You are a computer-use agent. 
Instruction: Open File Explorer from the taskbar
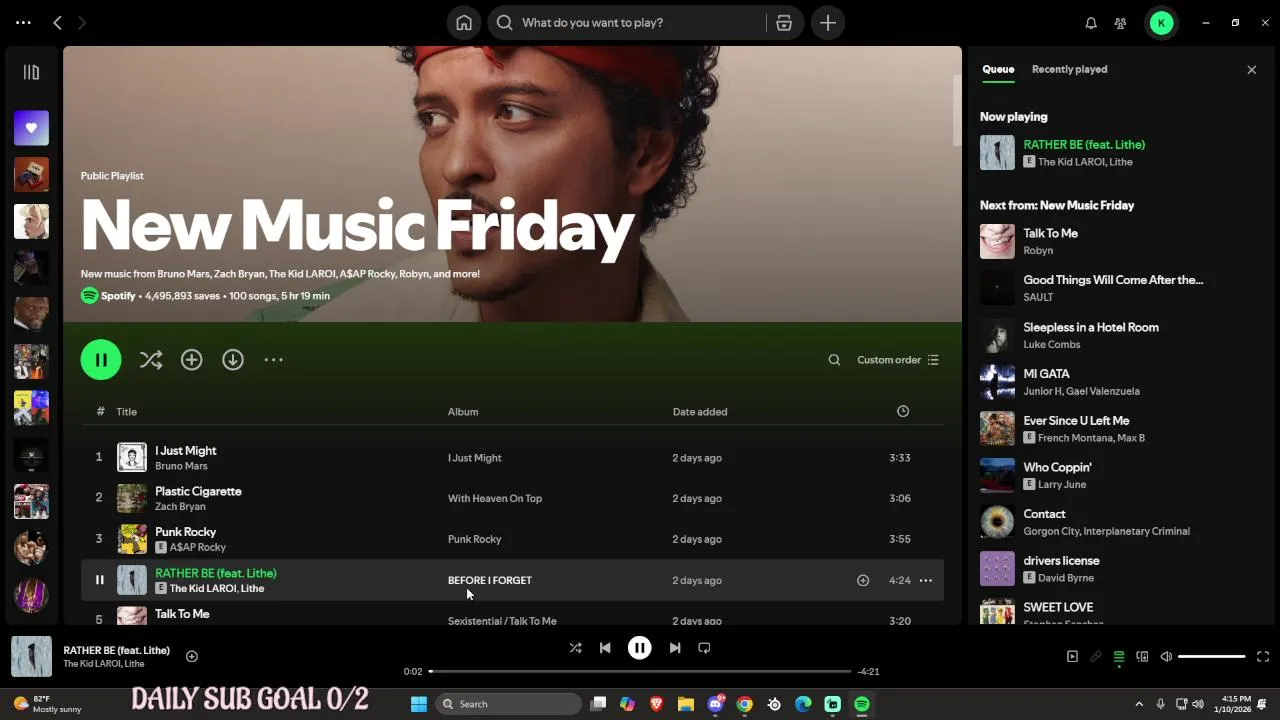(686, 704)
